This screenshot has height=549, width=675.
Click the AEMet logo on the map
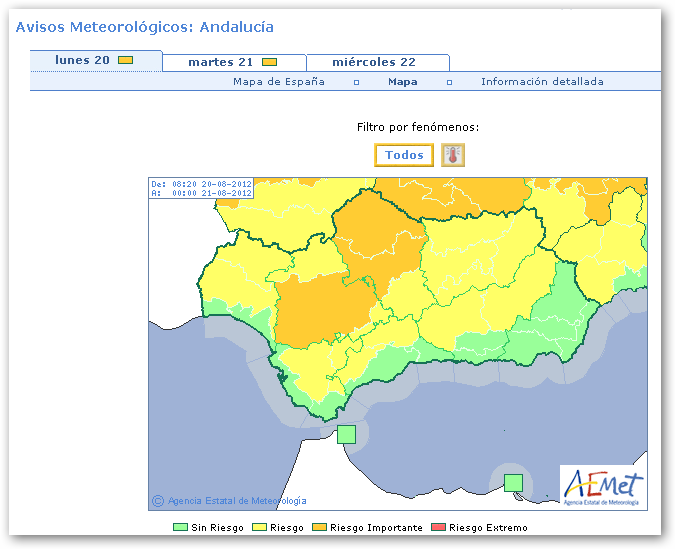602,486
